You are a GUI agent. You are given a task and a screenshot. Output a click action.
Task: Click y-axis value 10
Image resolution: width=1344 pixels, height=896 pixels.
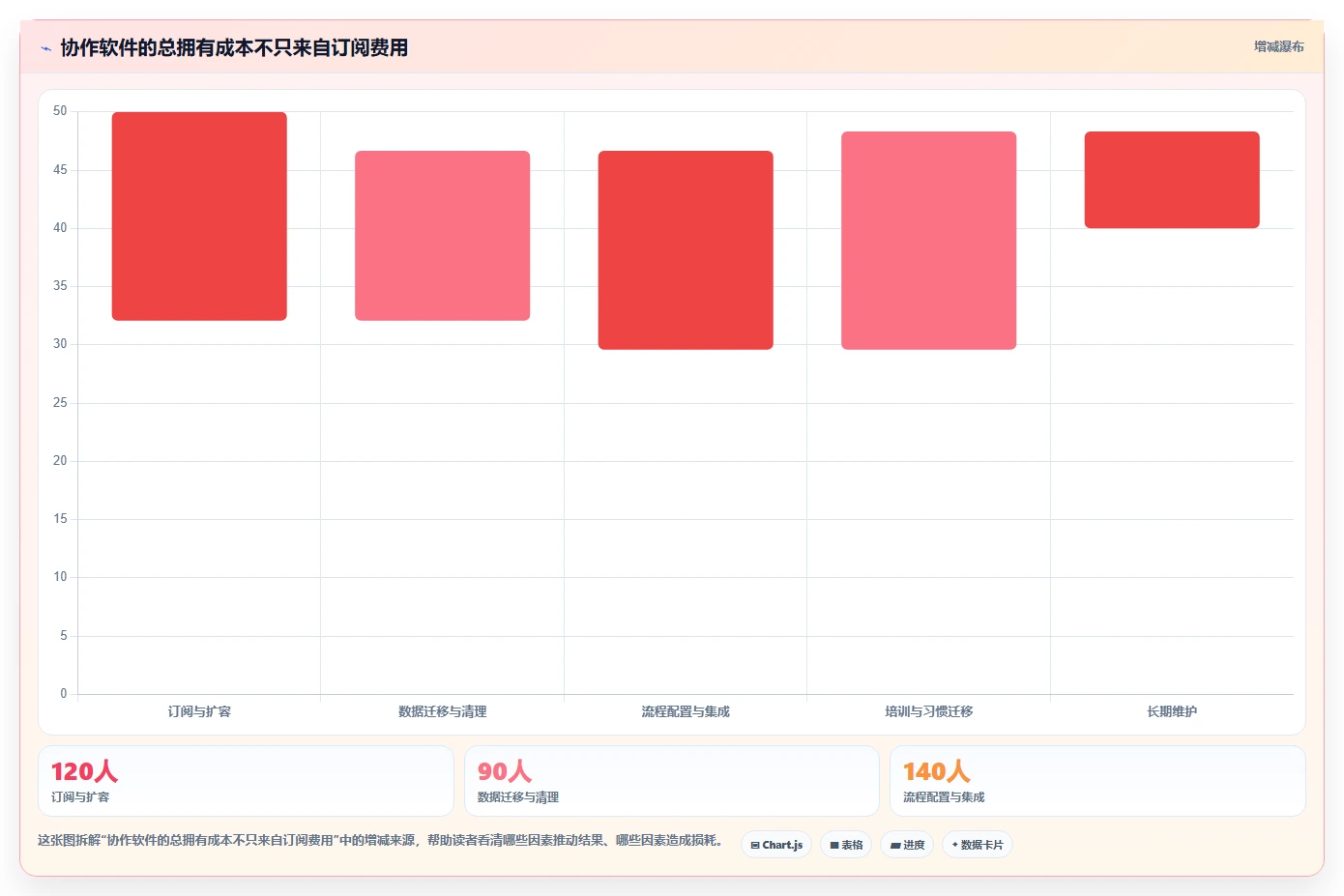[x=60, y=577]
